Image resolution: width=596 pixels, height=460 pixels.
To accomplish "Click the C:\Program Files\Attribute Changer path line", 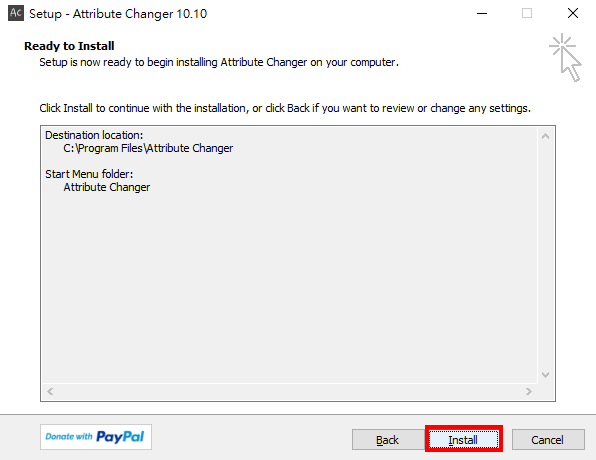I will tap(148, 148).
